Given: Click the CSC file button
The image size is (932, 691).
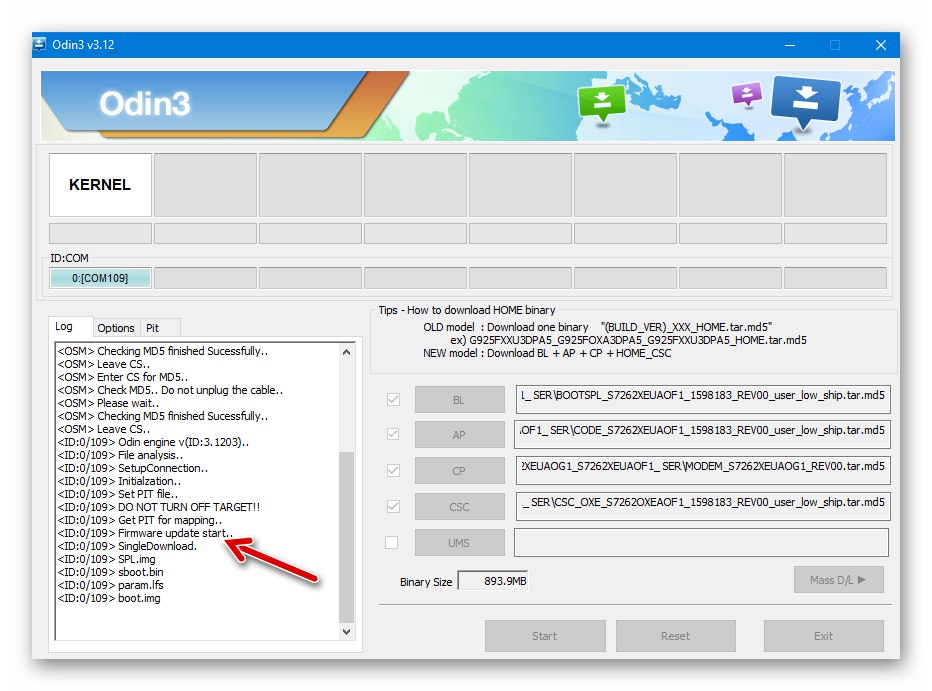Looking at the screenshot, I should 459,507.
